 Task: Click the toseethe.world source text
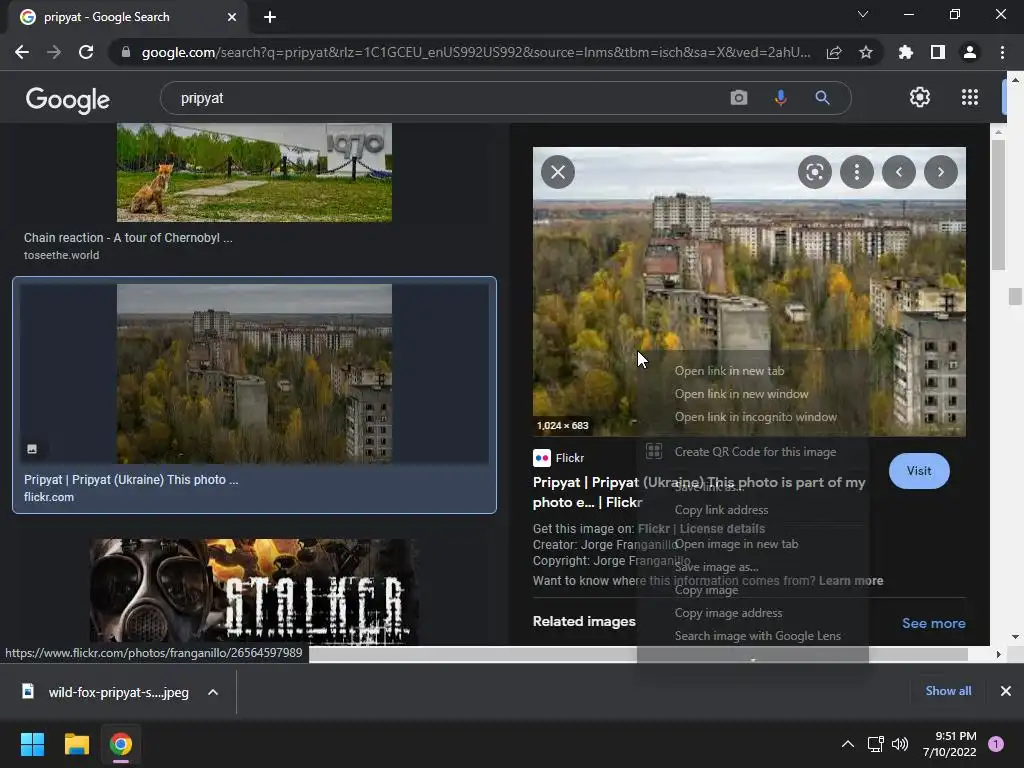[61, 255]
